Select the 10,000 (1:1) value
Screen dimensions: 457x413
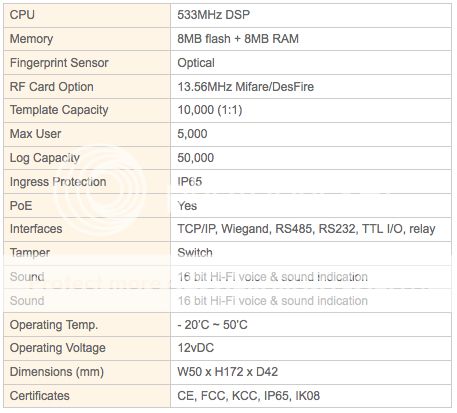pyautogui.click(x=210, y=110)
